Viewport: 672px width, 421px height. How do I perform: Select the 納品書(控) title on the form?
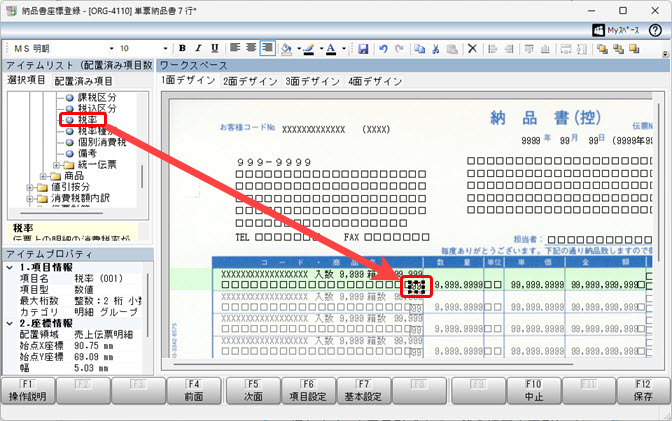[545, 117]
